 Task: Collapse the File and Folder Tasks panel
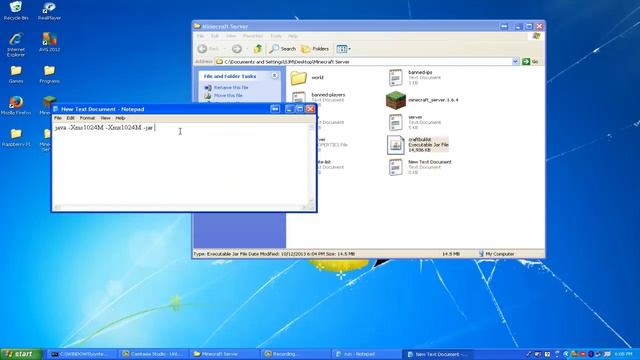275,76
